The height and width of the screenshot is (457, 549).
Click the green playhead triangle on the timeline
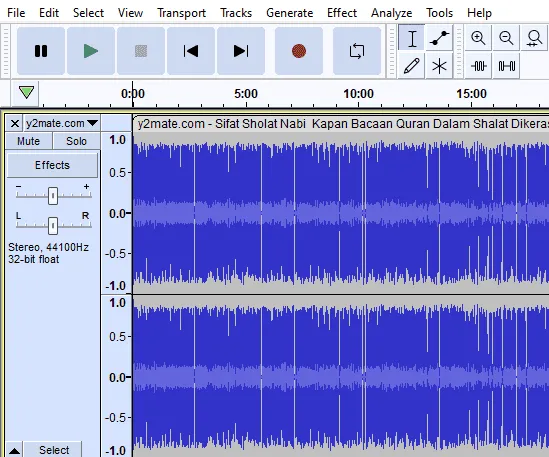click(26, 92)
